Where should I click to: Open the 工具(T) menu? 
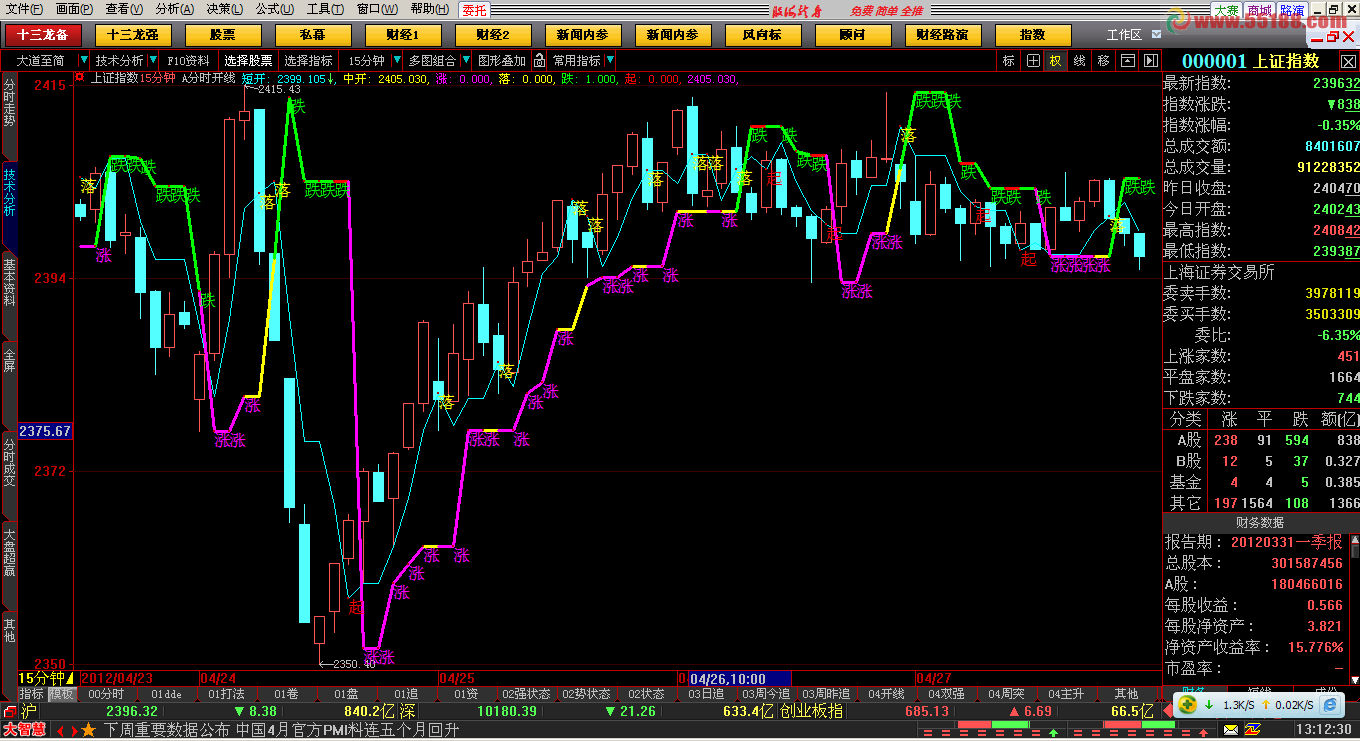click(x=325, y=9)
